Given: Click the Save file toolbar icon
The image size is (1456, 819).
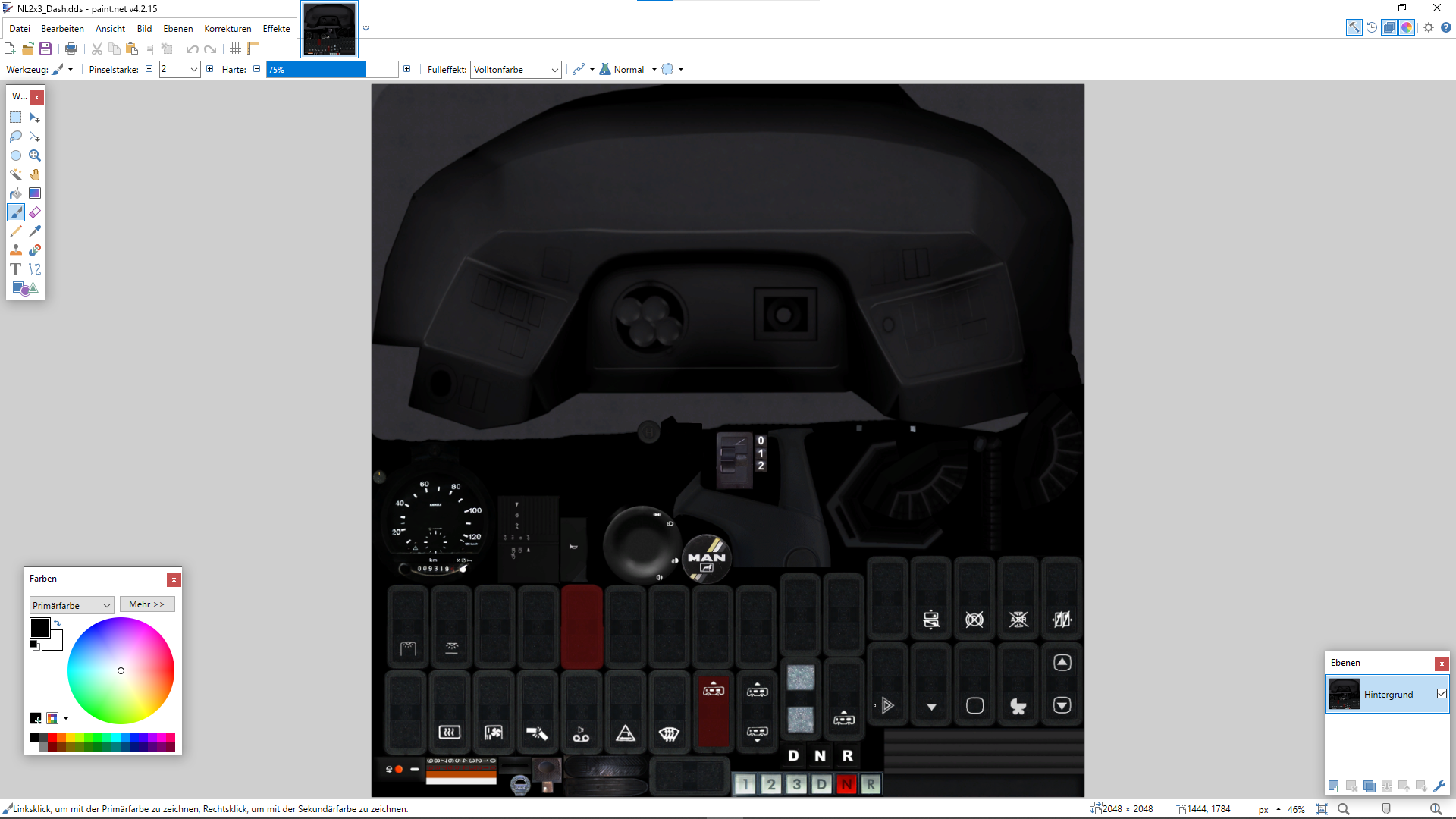Looking at the screenshot, I should point(45,49).
